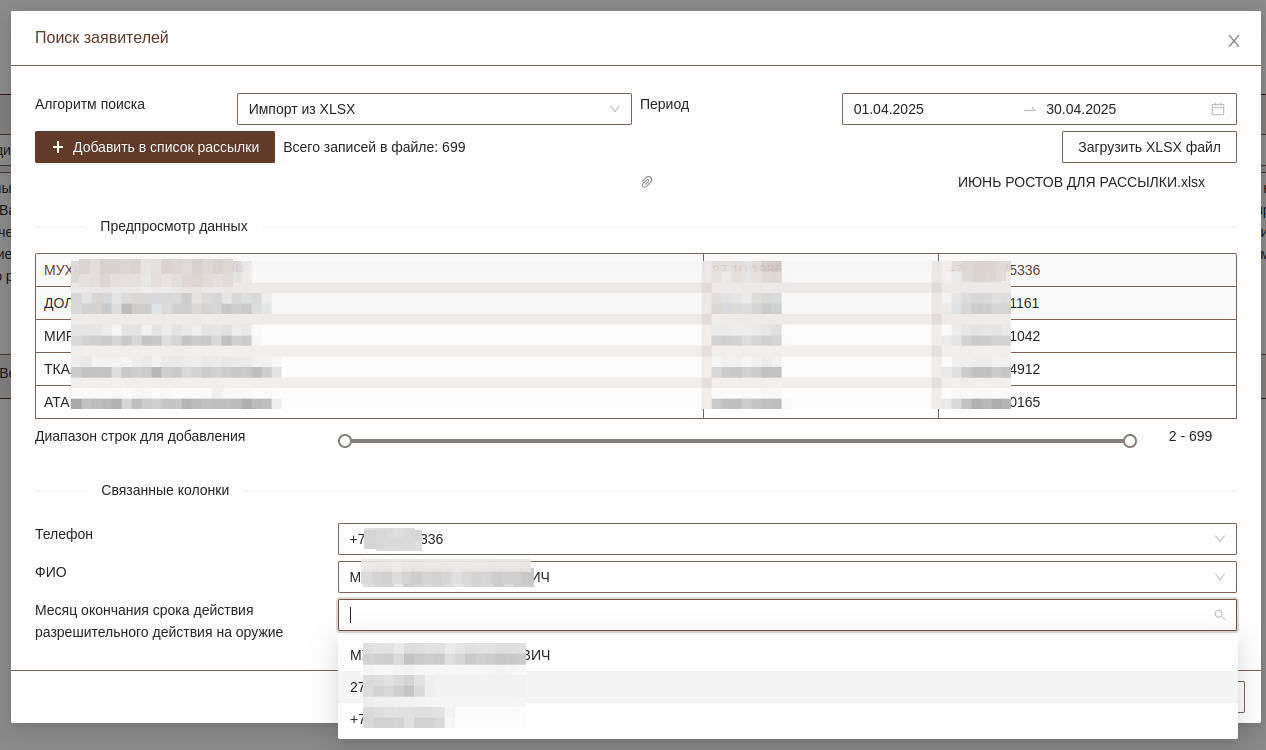The height and width of the screenshot is (750, 1266).
Task: Click the arrow icon between the period dates
Action: click(1029, 109)
